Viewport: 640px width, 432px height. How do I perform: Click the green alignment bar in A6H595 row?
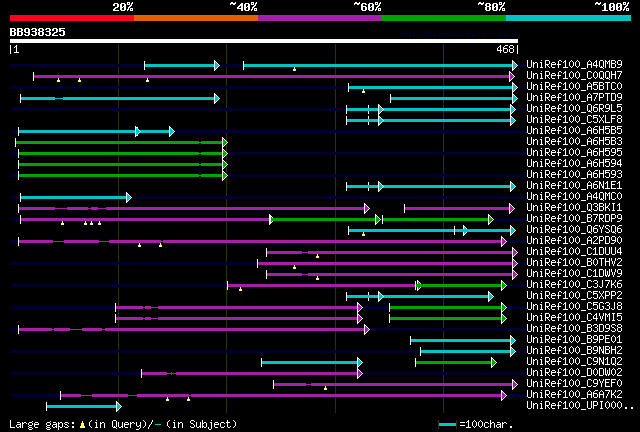[x=122, y=154]
